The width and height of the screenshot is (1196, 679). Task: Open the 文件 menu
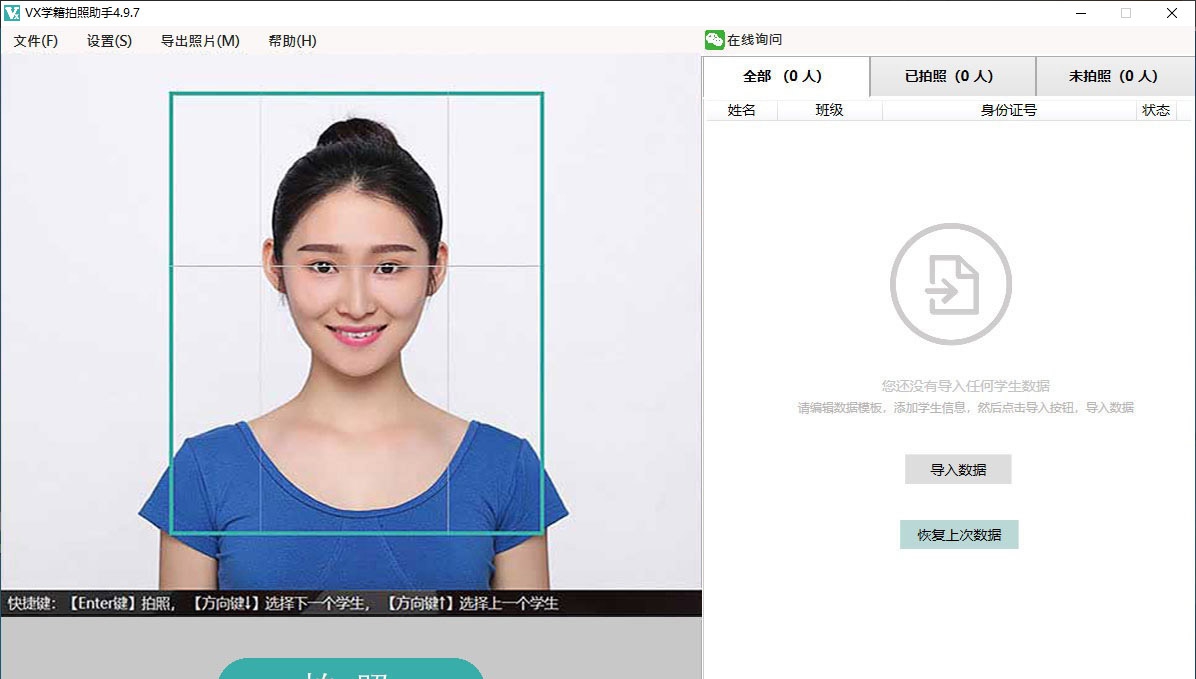coord(33,41)
